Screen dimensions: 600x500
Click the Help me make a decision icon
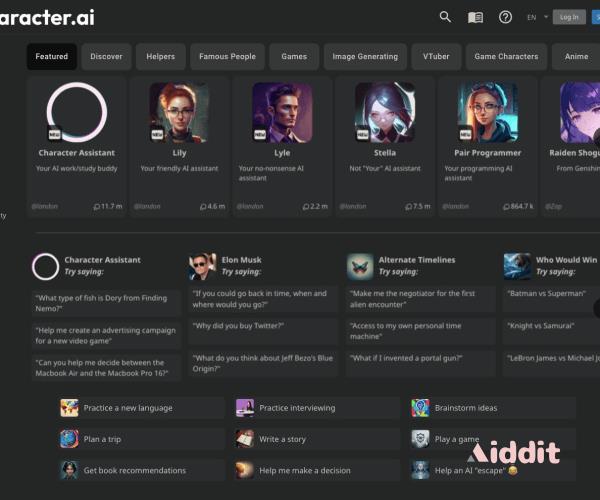click(x=245, y=470)
